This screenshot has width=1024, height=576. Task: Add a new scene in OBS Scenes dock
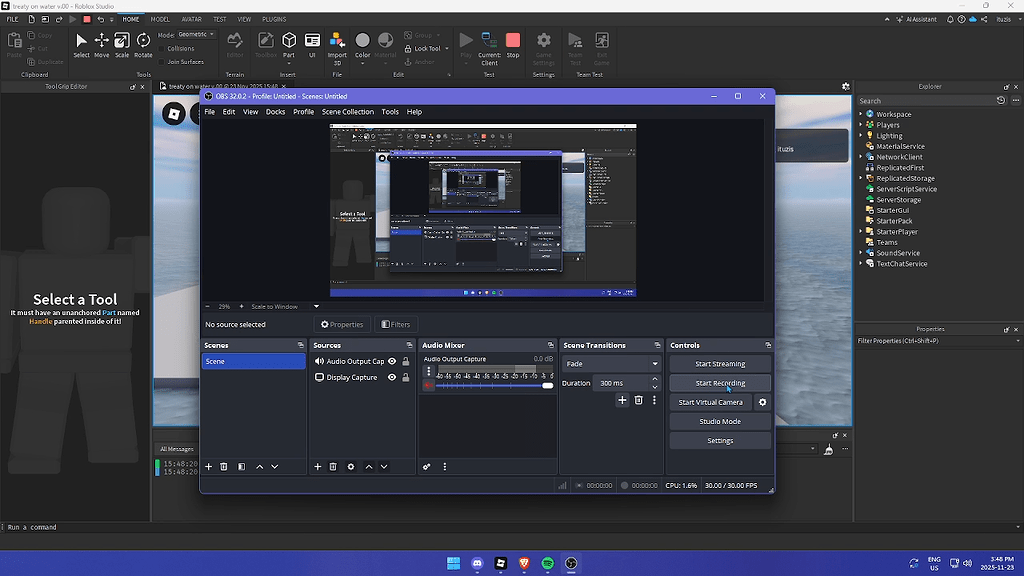point(208,467)
